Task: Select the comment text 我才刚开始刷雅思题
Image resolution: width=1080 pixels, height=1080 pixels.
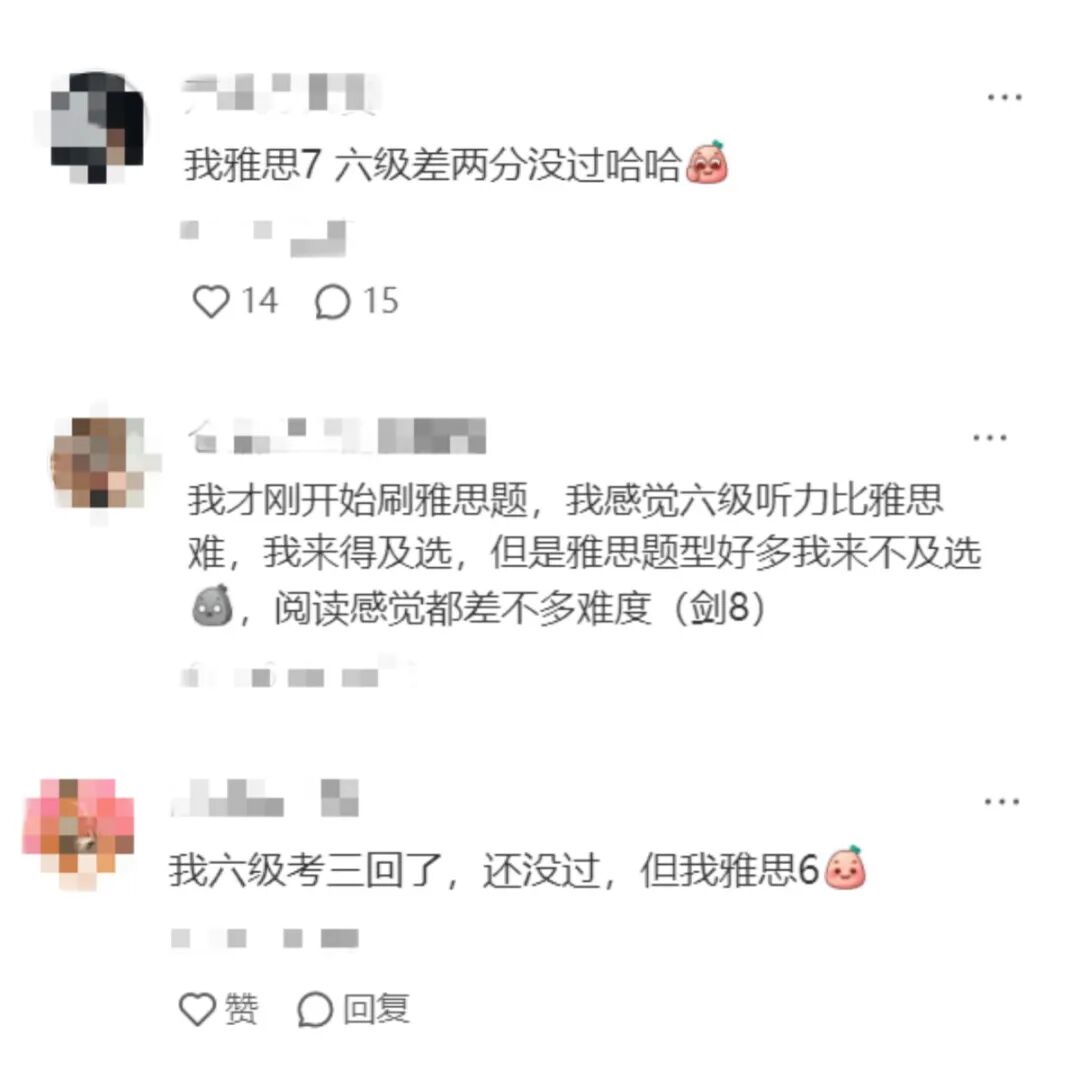Action: coord(358,499)
